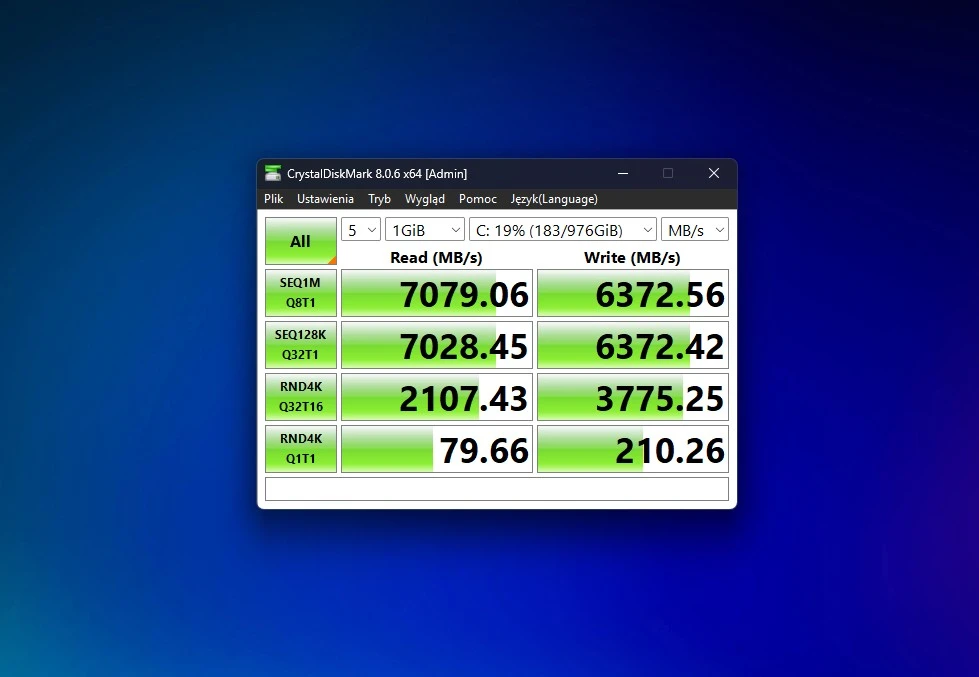Expand the 1GiB test size dropdown

tap(425, 230)
